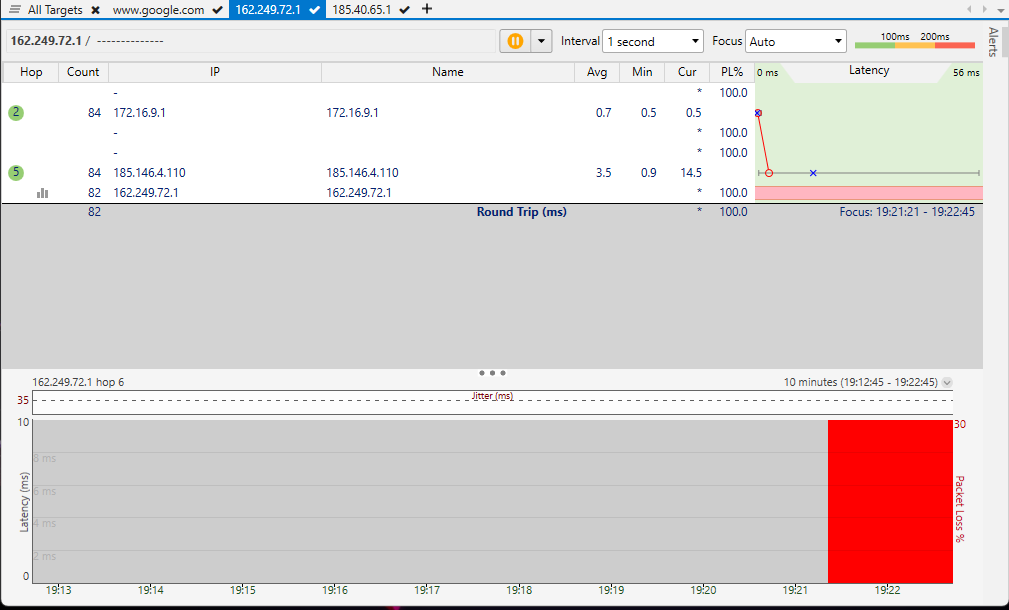Click the three-dot splitter handle above graph
Viewport: 1009px width, 610px height.
pos(492,372)
